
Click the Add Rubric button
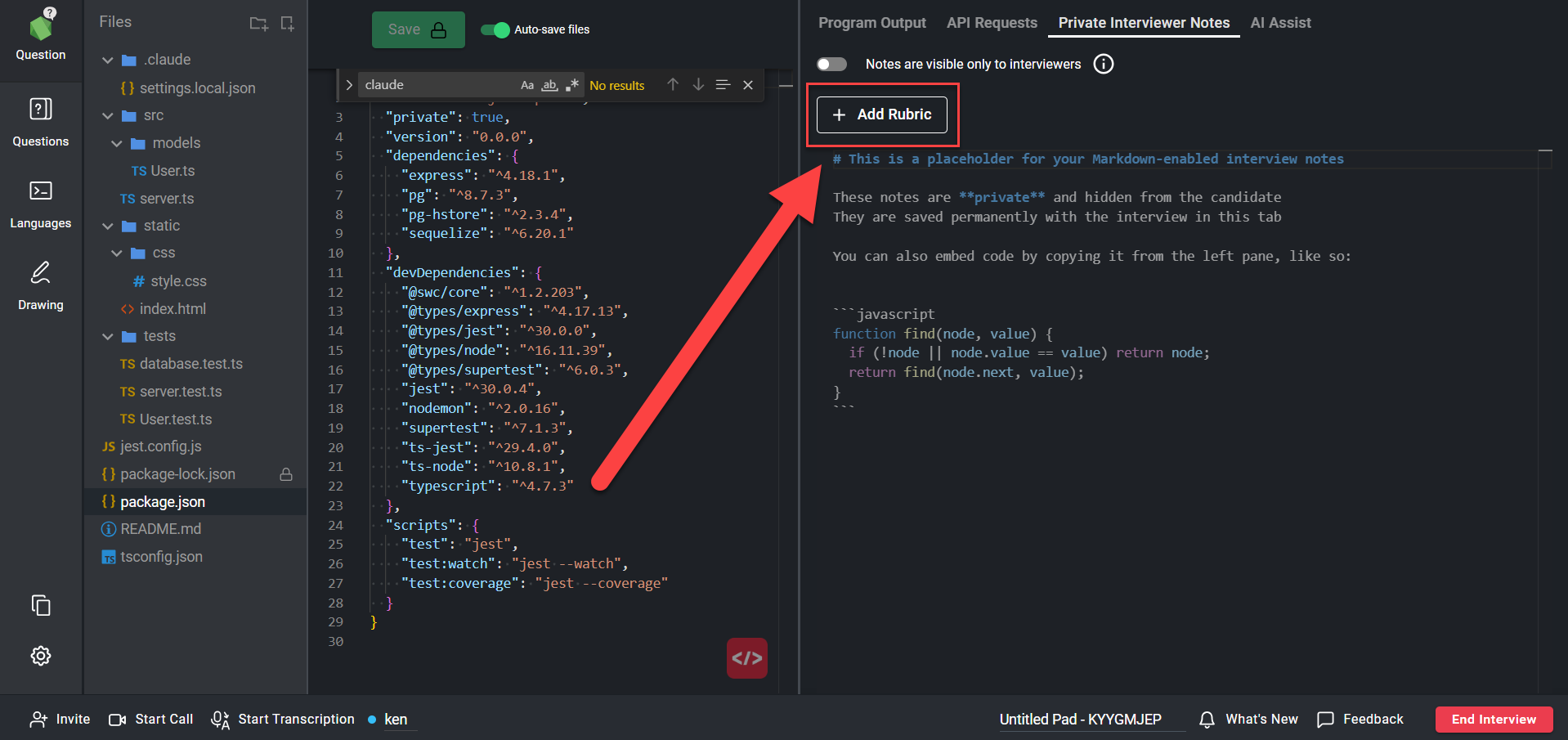(882, 114)
